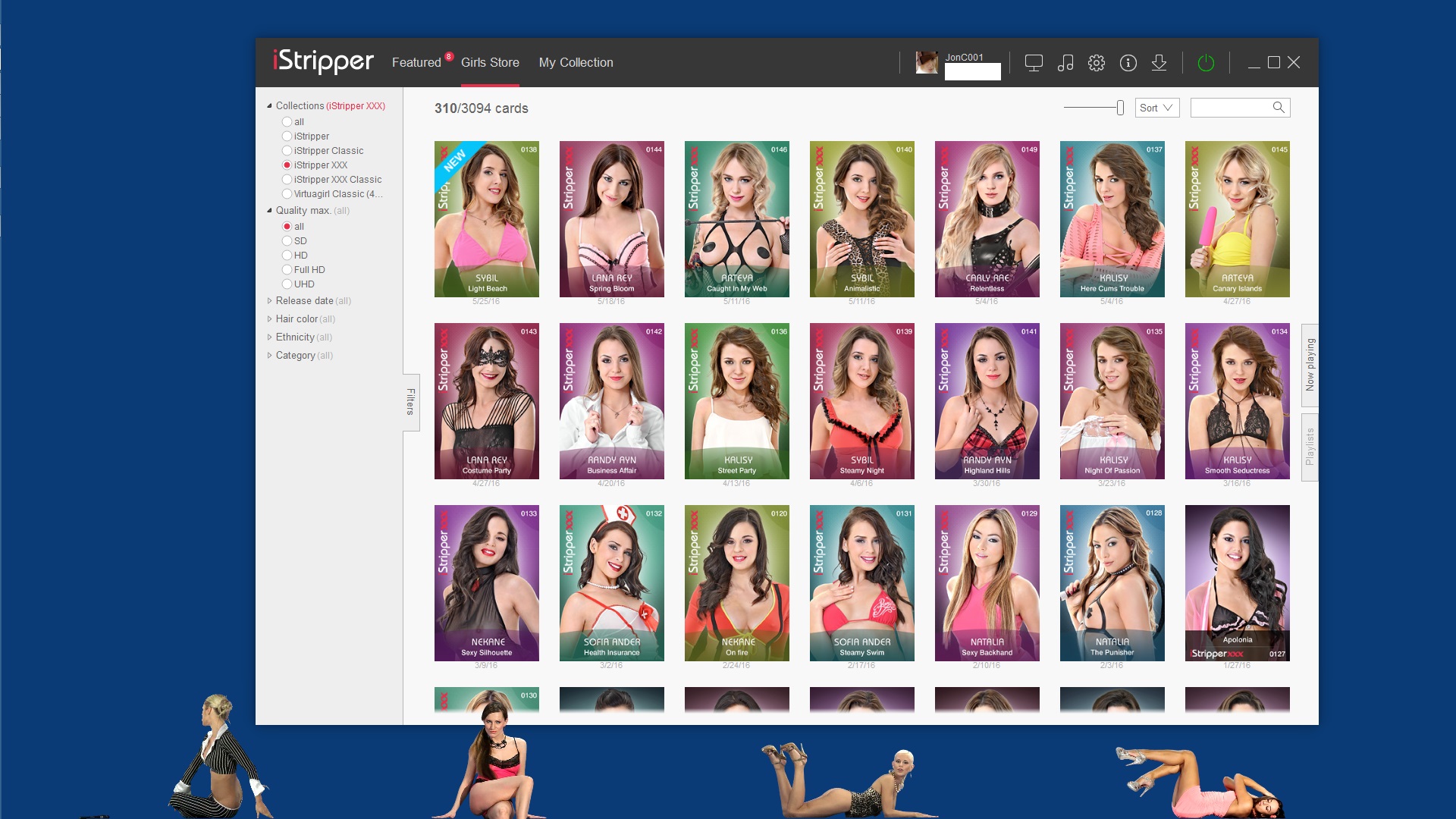
Task: Select iStripper Classic collection radio
Action: [x=287, y=151]
